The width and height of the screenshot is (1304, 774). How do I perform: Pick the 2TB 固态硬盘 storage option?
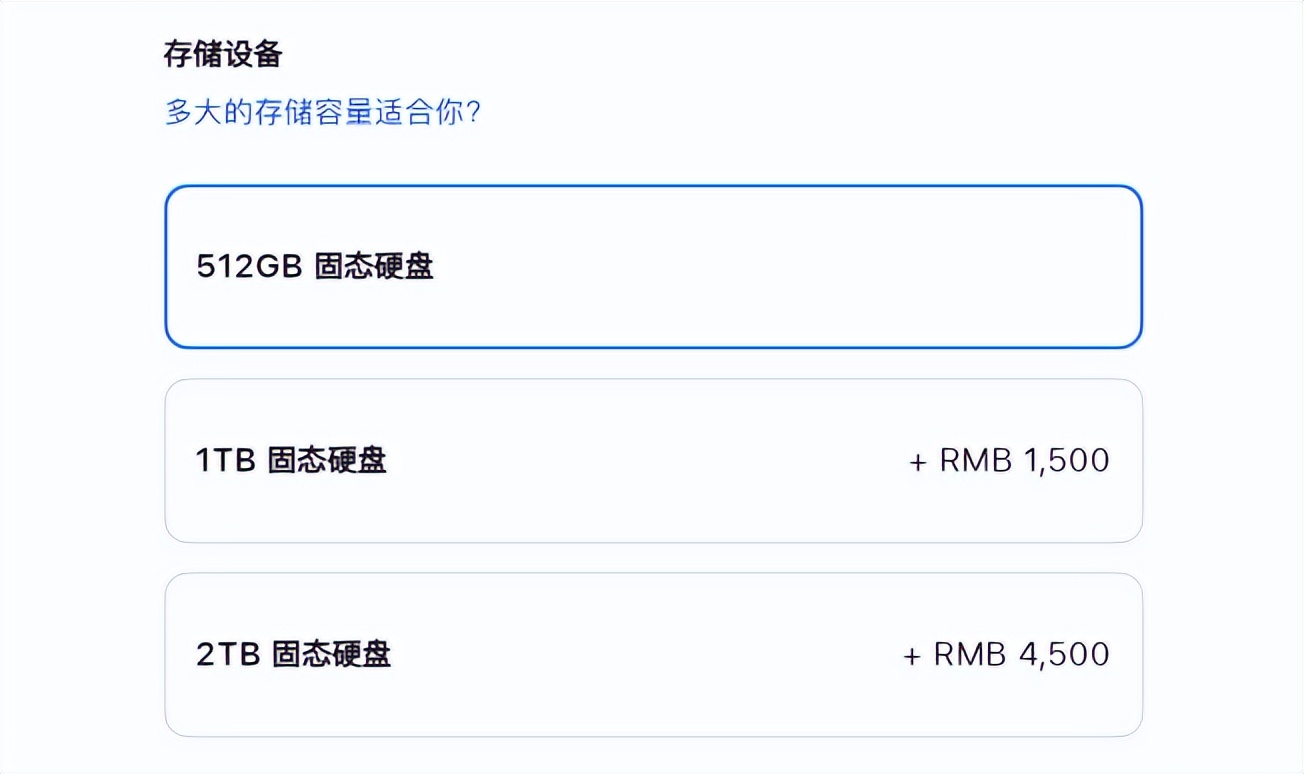click(x=653, y=655)
